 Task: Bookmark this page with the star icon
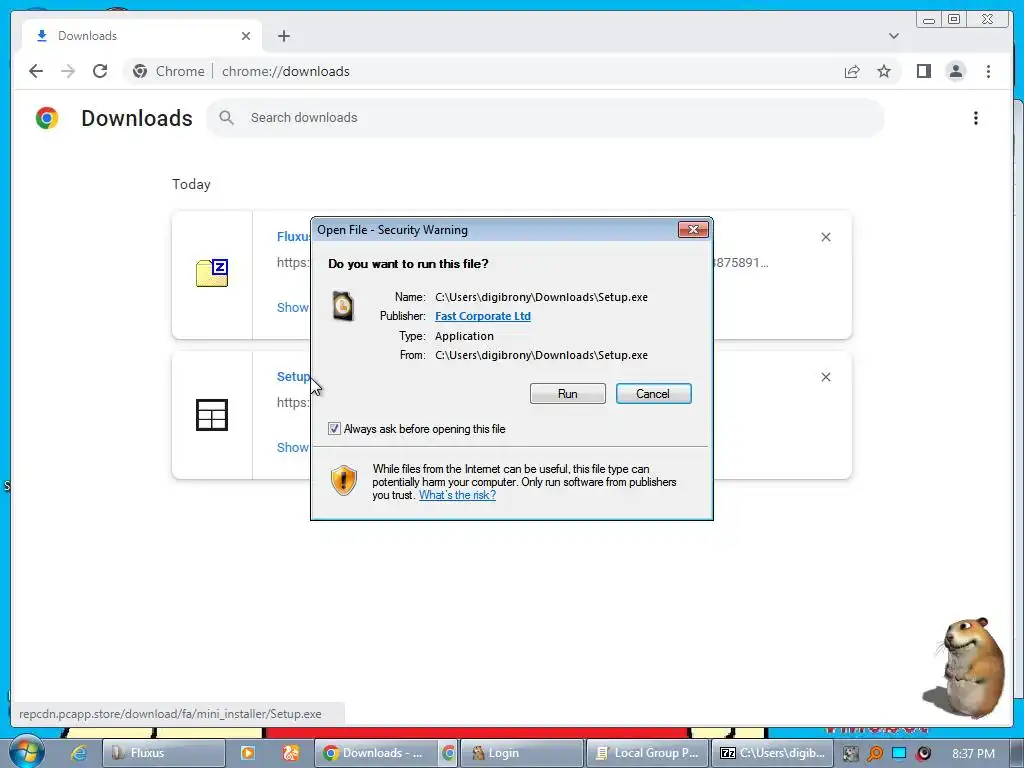(884, 71)
